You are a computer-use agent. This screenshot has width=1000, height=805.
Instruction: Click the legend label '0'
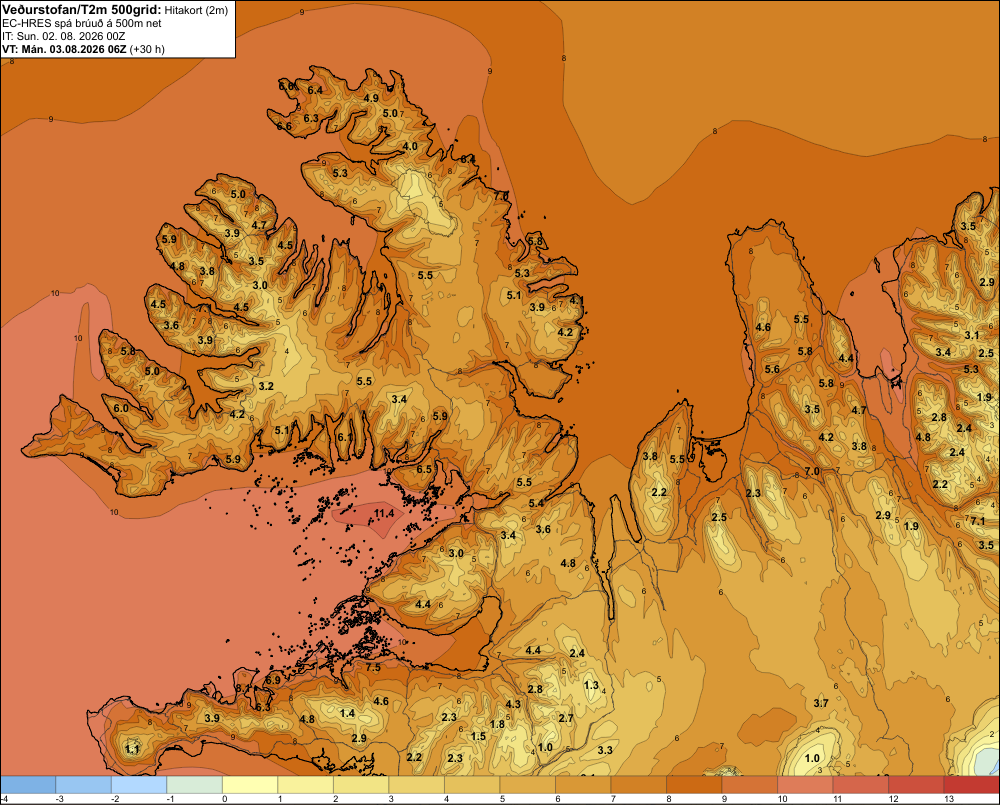(224, 799)
